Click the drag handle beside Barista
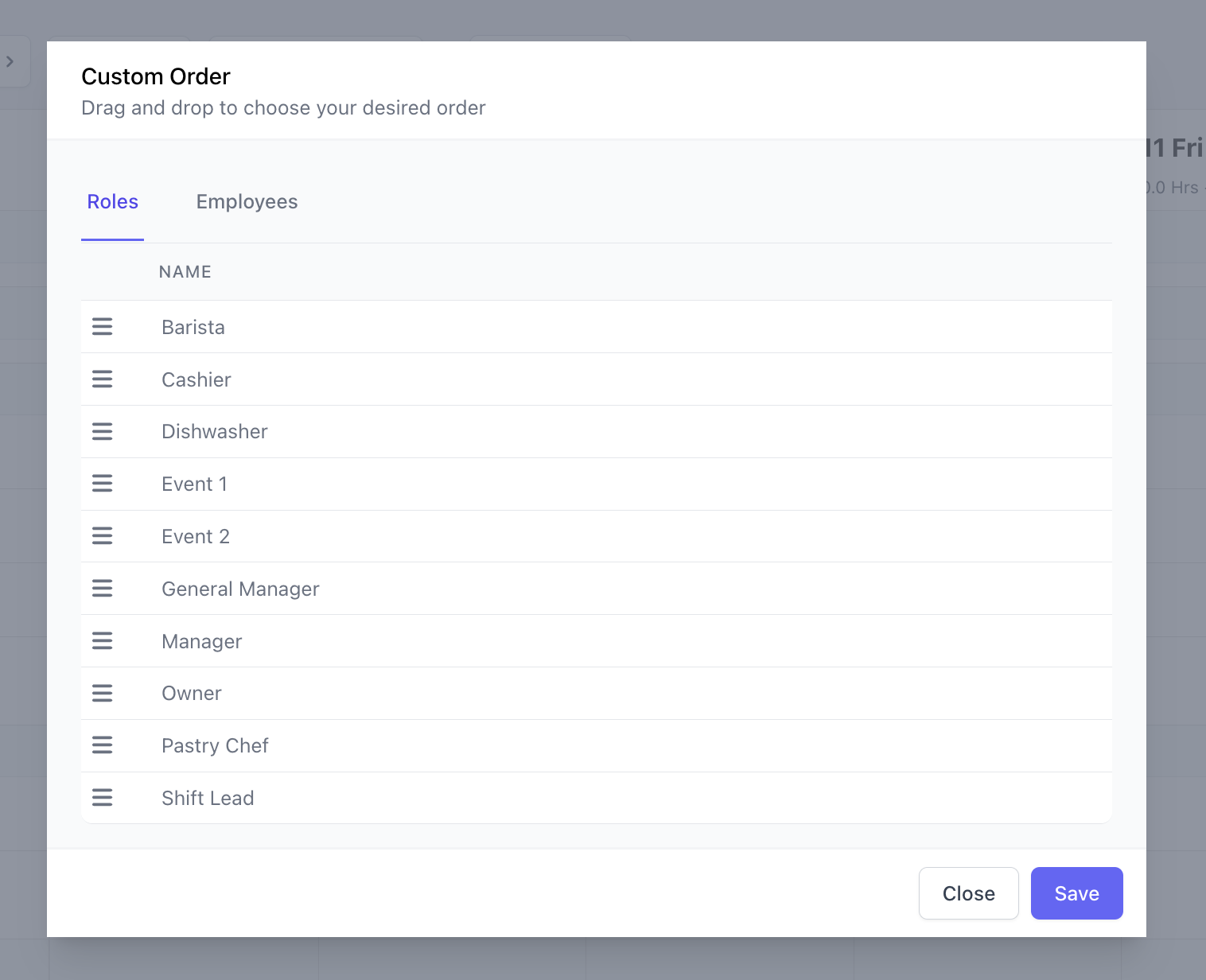1206x980 pixels. pos(103,327)
